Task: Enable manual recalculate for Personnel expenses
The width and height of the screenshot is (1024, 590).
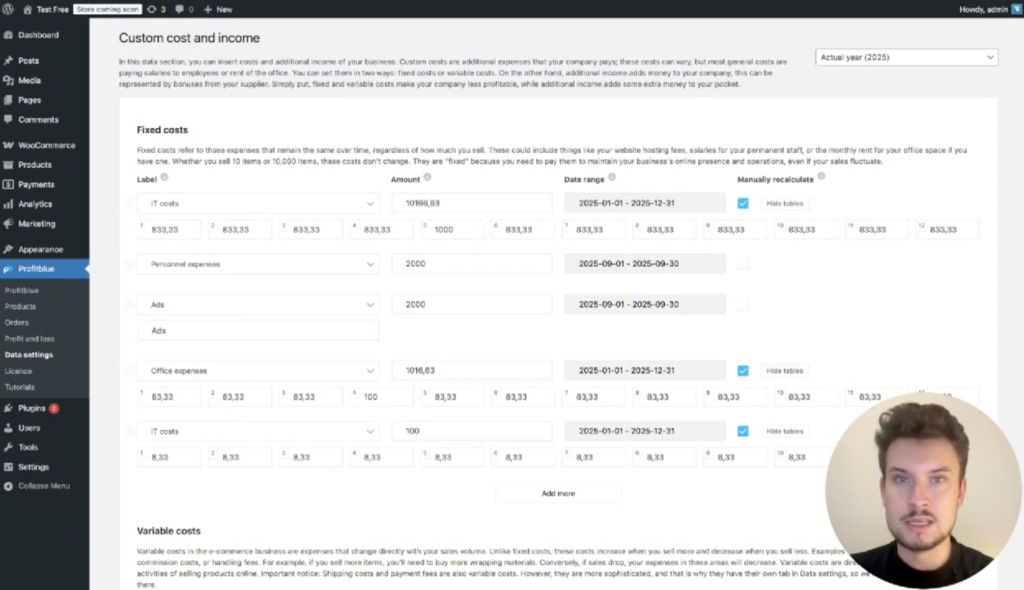Action: click(x=742, y=264)
